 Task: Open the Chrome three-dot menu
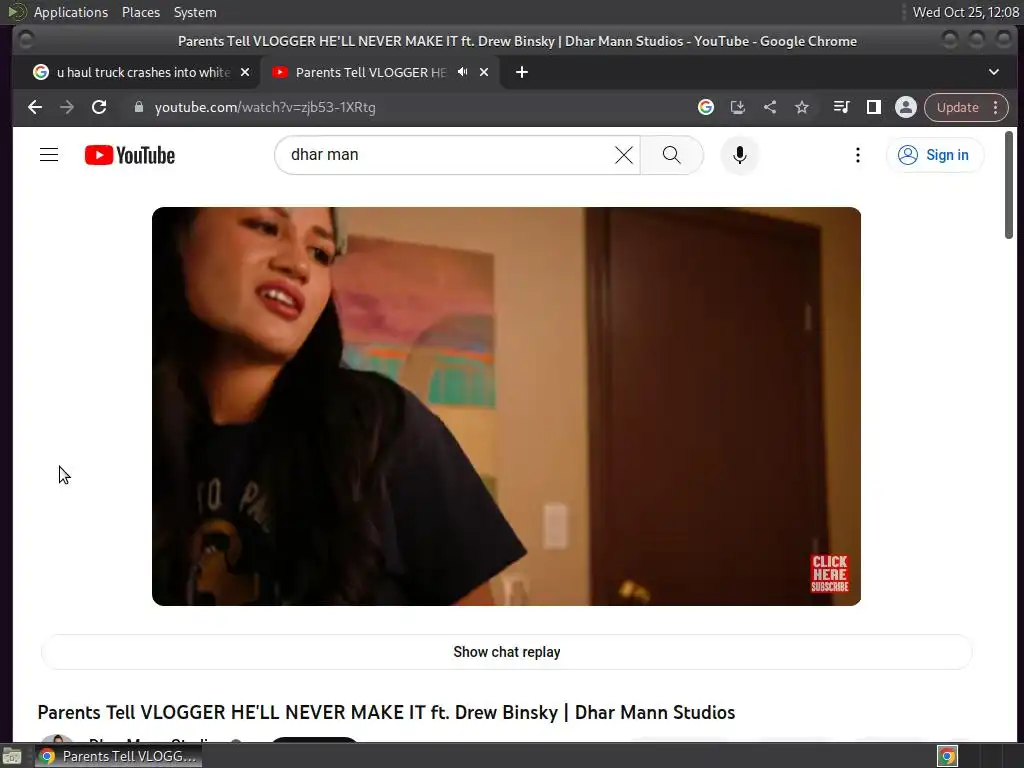pos(996,107)
